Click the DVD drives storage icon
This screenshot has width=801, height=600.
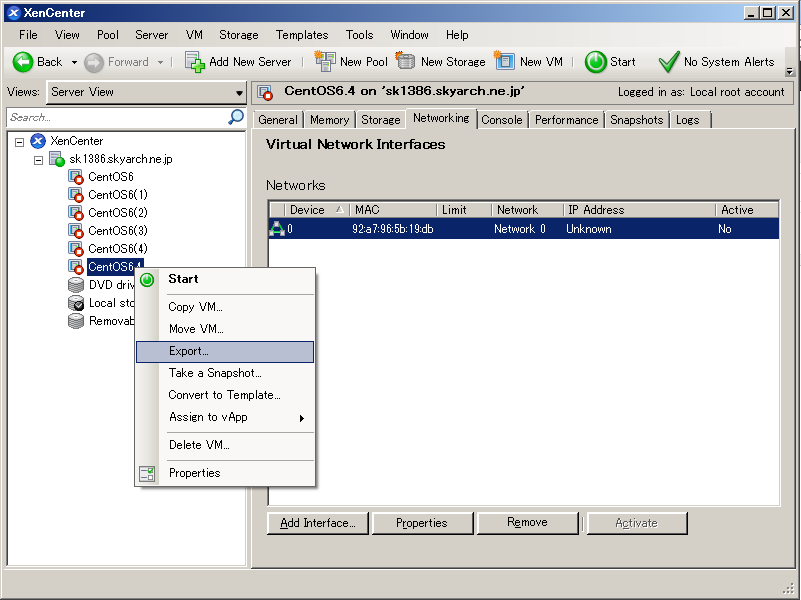[x=76, y=285]
